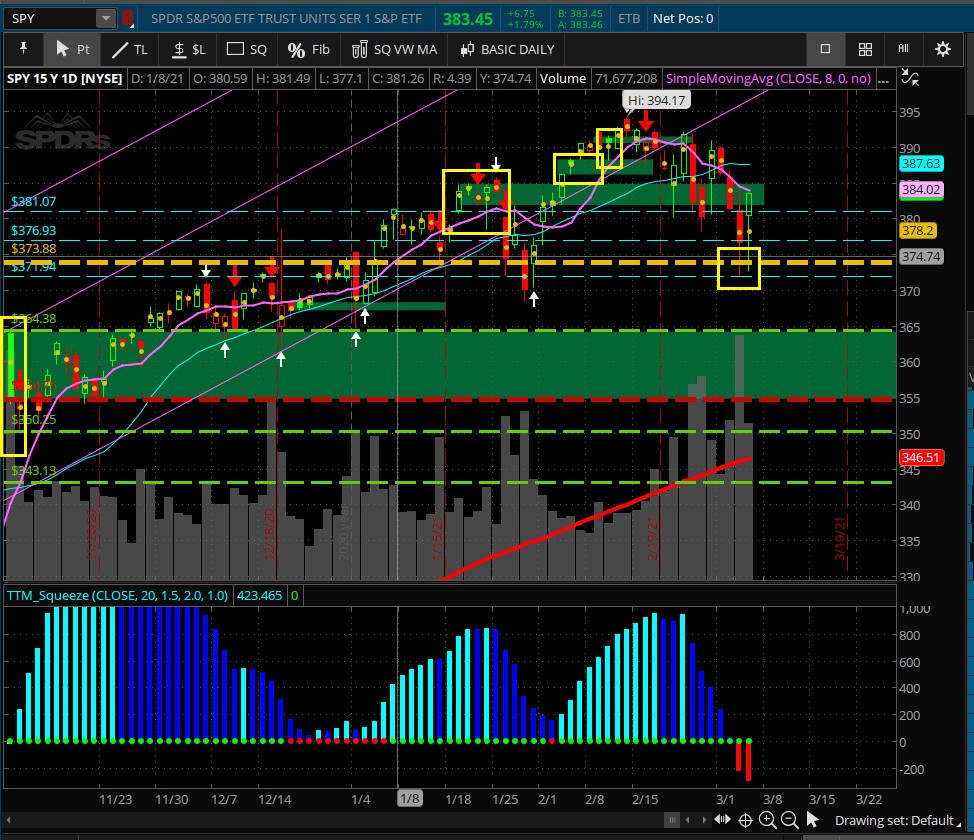Open chart settings gear
The width and height of the screenshot is (974, 840).
point(942,49)
